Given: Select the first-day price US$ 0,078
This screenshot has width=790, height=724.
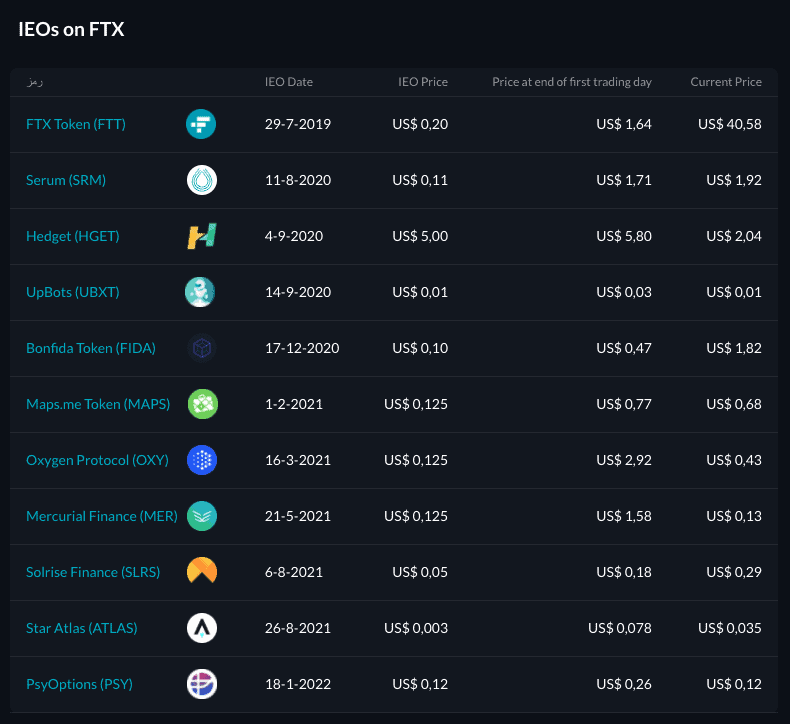Looking at the screenshot, I should click(x=620, y=628).
